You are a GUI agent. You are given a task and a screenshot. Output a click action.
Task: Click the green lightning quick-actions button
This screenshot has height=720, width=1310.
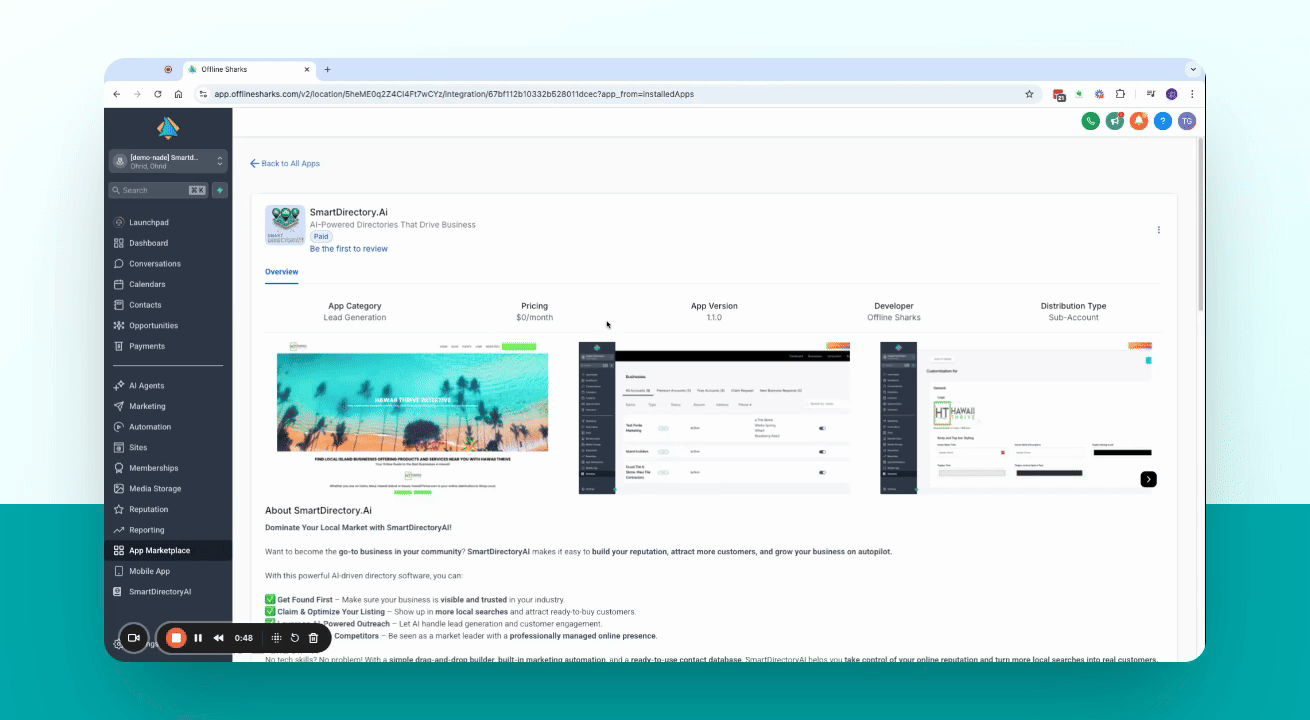(x=220, y=190)
